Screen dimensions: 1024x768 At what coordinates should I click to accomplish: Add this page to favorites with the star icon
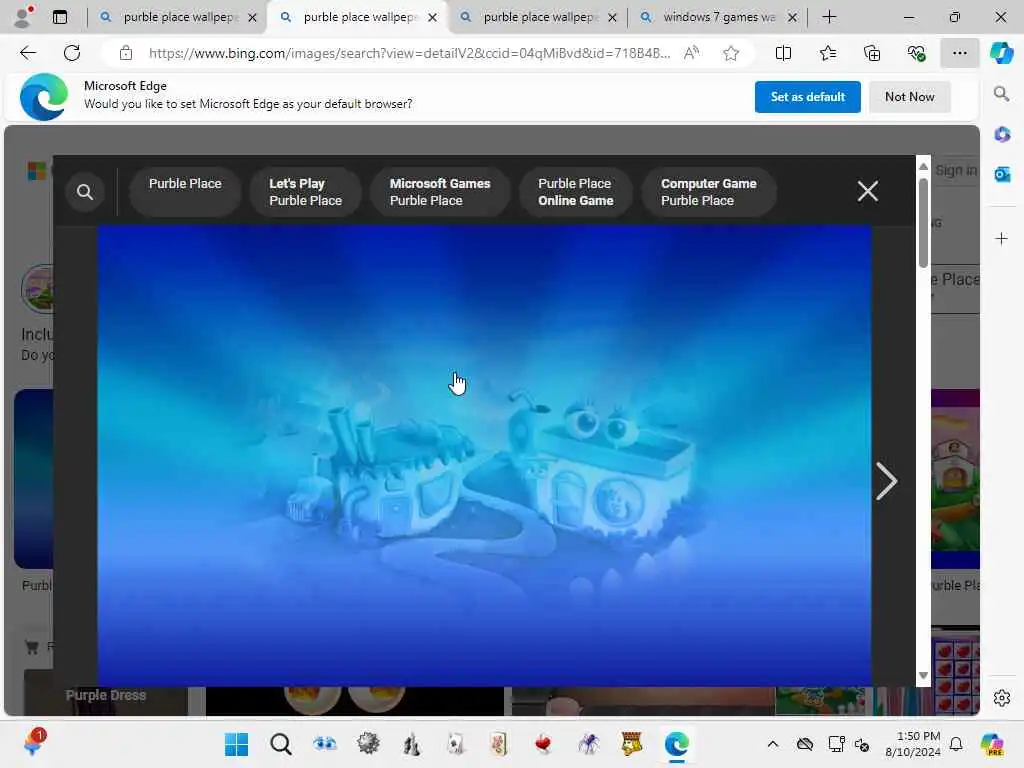(x=731, y=54)
